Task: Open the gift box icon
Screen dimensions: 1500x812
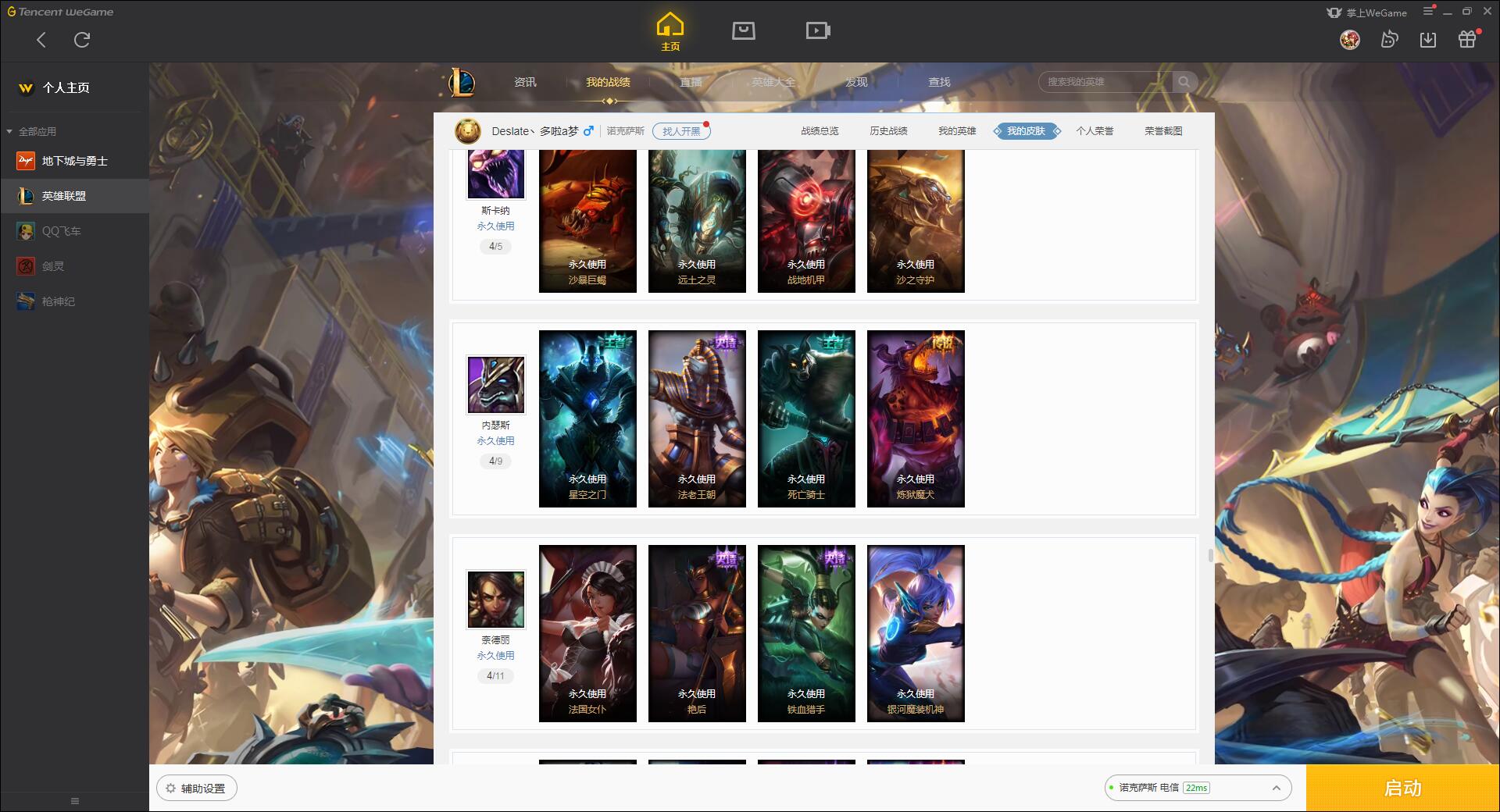Action: (1467, 39)
